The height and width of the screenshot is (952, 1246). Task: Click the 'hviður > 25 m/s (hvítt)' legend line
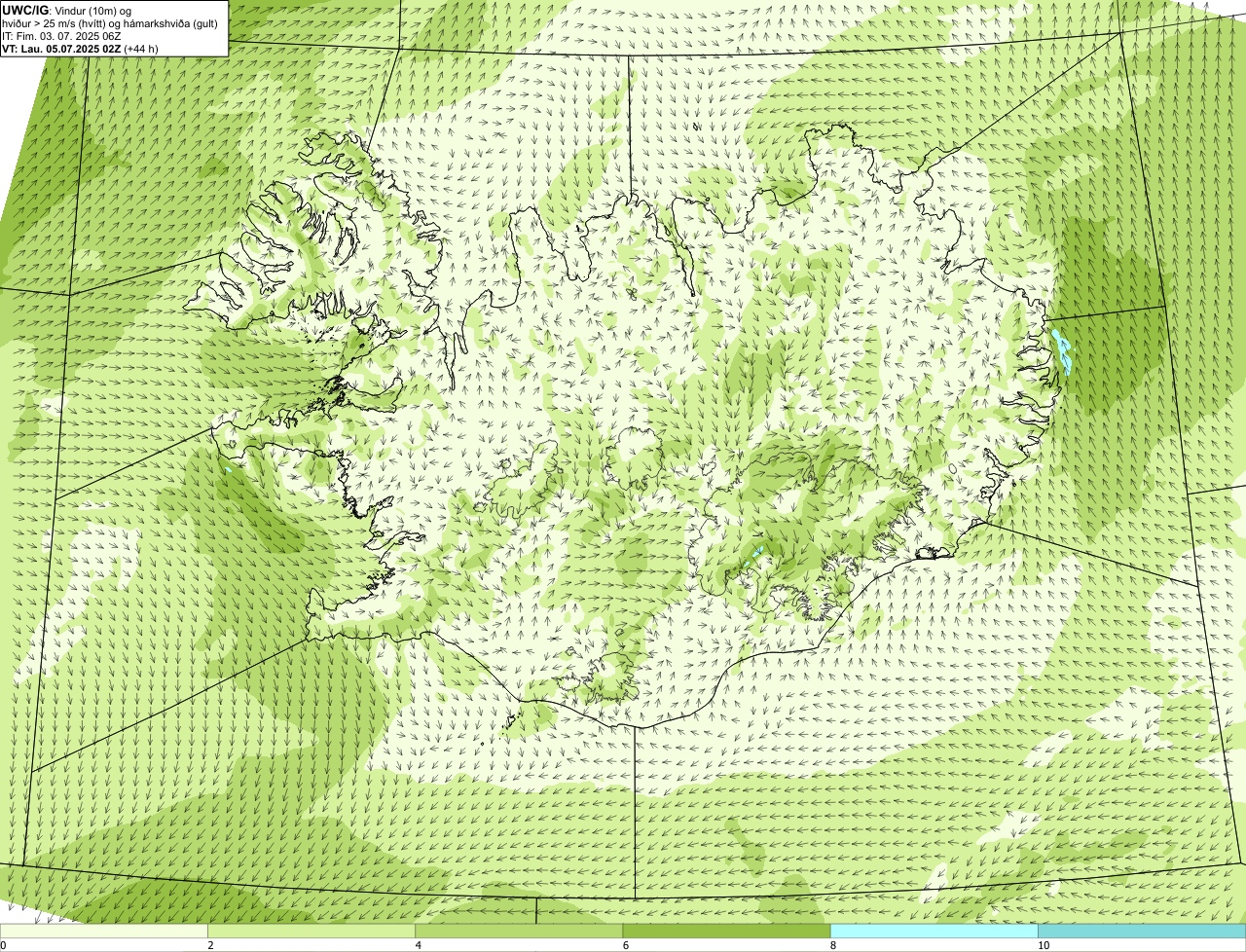(x=110, y=23)
